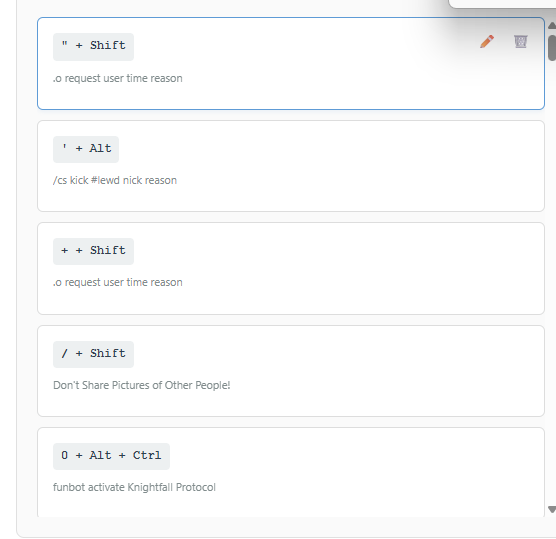Select the ' + Alt key badge
Image resolution: width=556 pixels, height=539 pixels.
(86, 149)
